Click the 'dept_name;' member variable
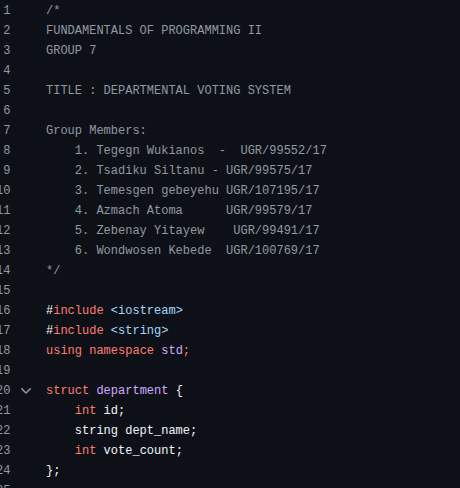The image size is (460, 488). 161,430
